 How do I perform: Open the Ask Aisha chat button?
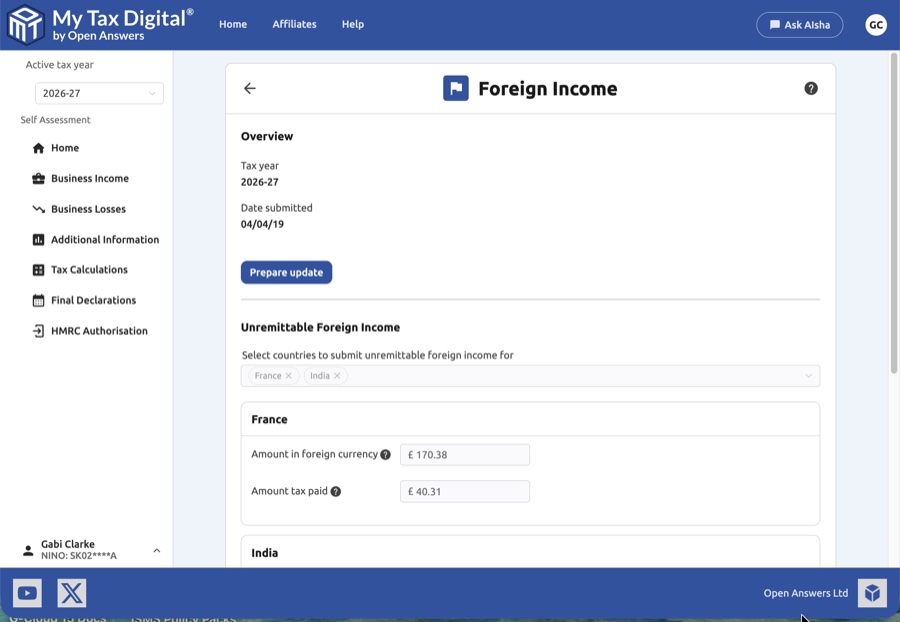pos(800,24)
